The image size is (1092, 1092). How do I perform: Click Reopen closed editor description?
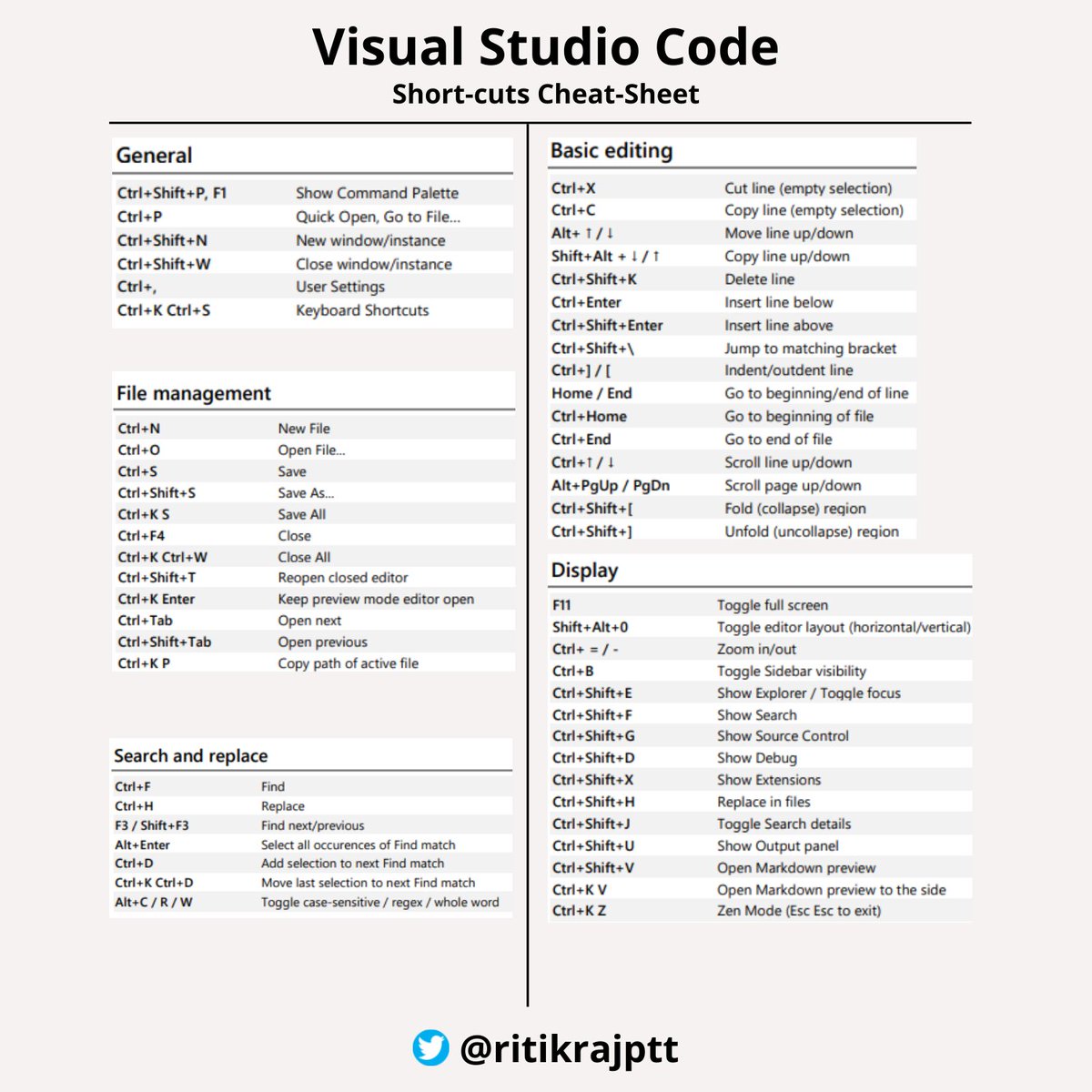point(343,578)
